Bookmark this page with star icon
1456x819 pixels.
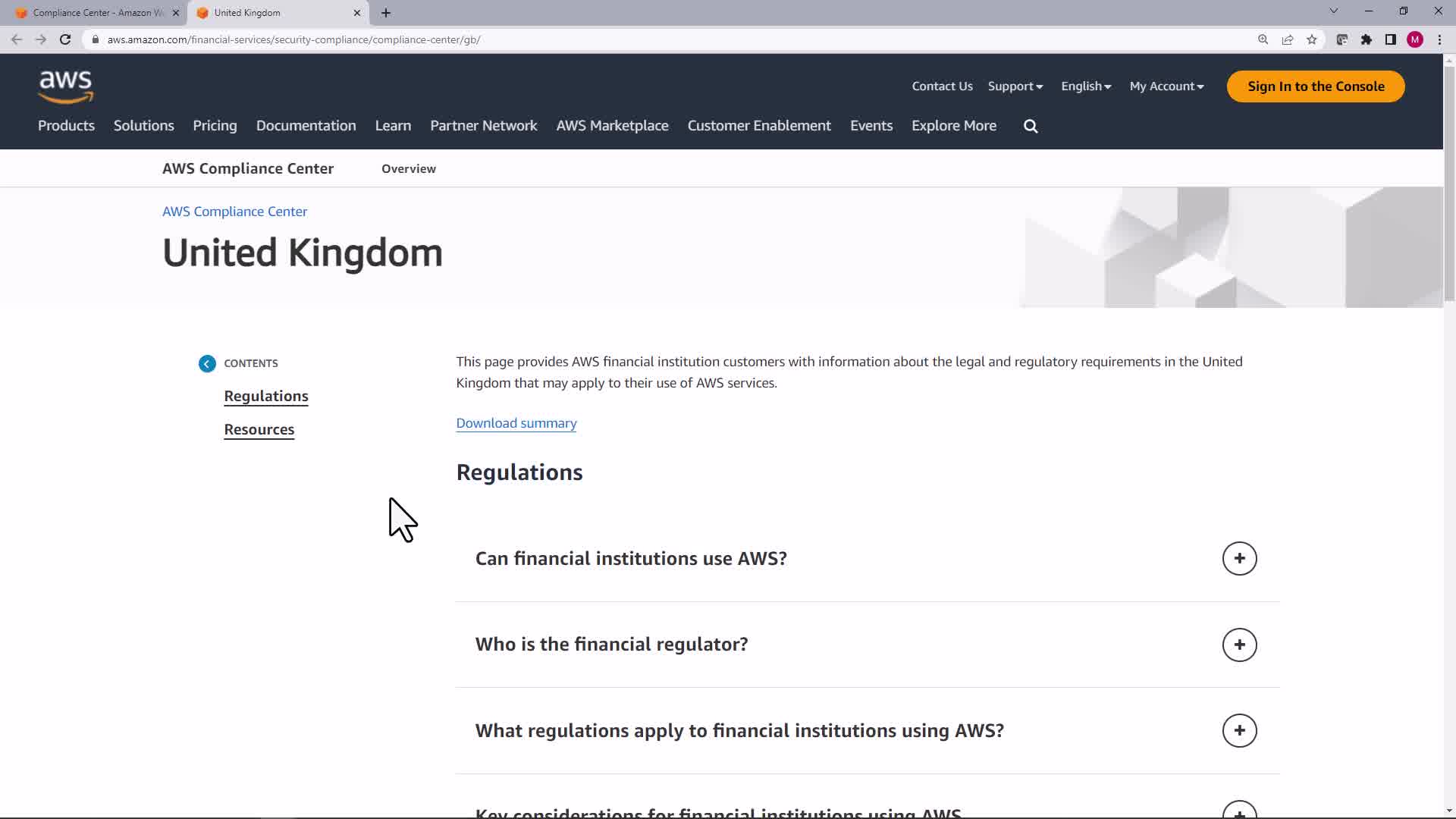pos(1312,39)
